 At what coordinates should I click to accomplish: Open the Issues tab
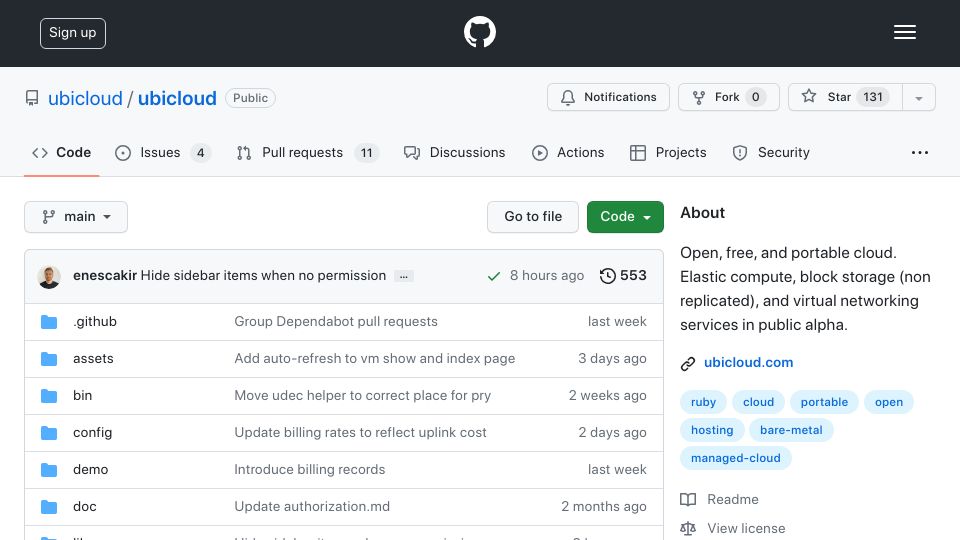(x=163, y=152)
